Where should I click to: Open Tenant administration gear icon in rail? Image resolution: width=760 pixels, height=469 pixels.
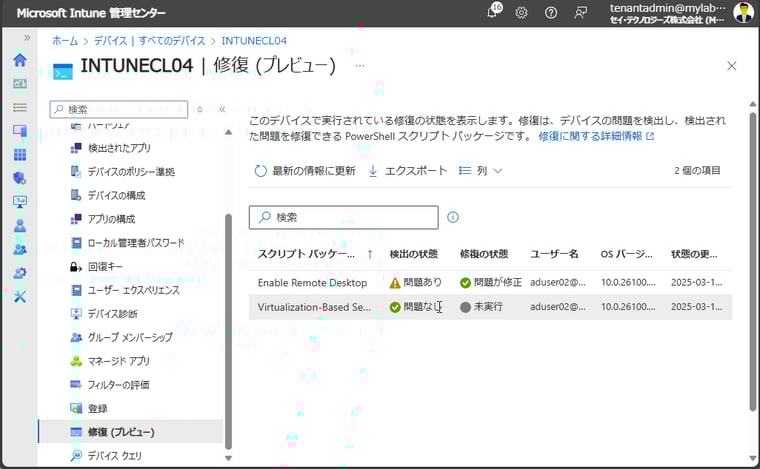(20, 273)
